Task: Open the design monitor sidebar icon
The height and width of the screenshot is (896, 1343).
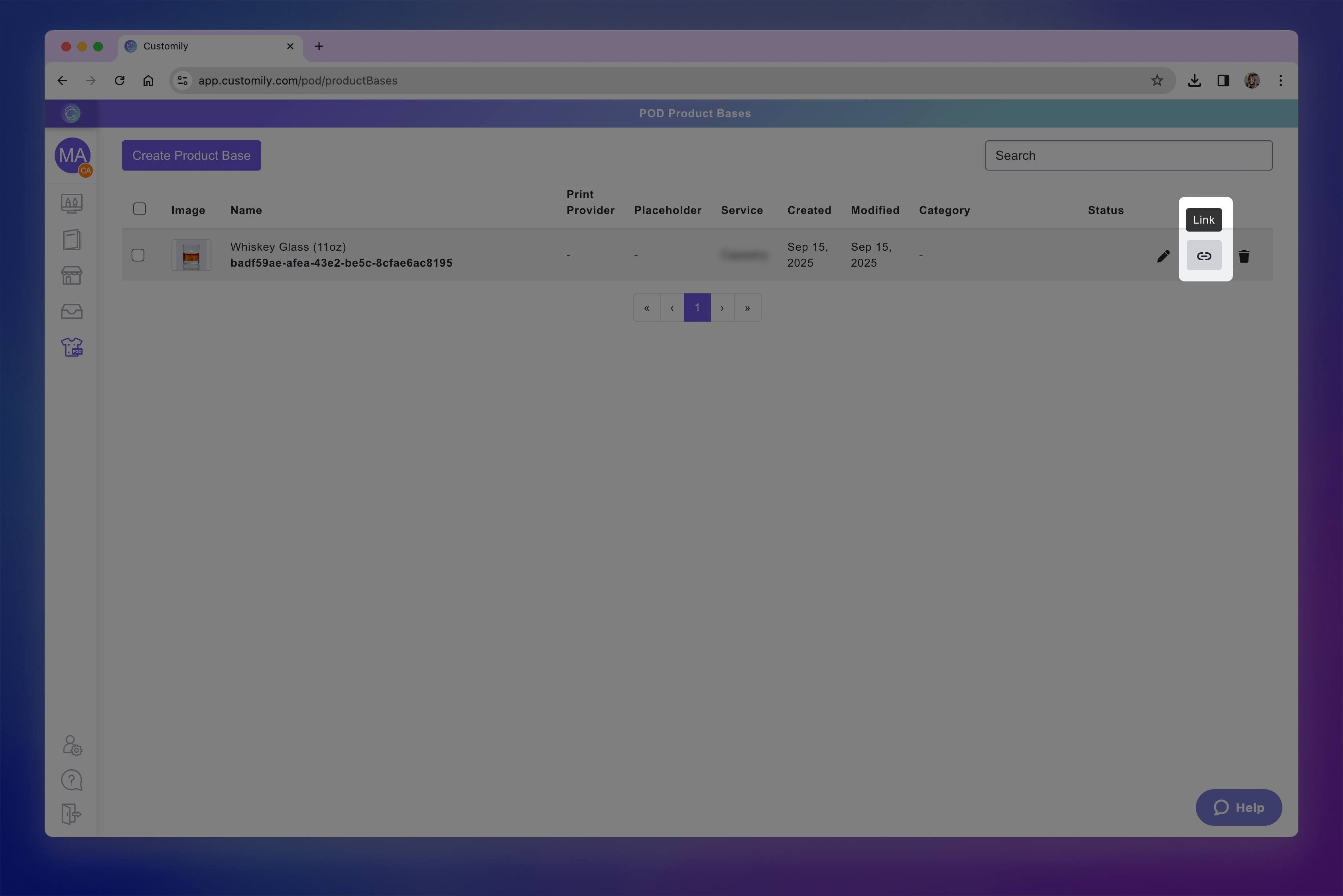Action: pyautogui.click(x=71, y=203)
